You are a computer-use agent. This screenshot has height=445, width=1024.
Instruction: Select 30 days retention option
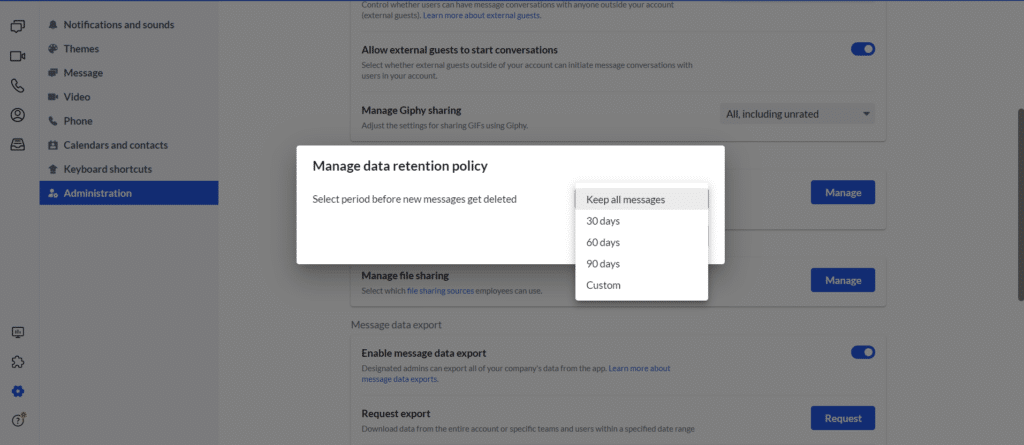tap(603, 221)
